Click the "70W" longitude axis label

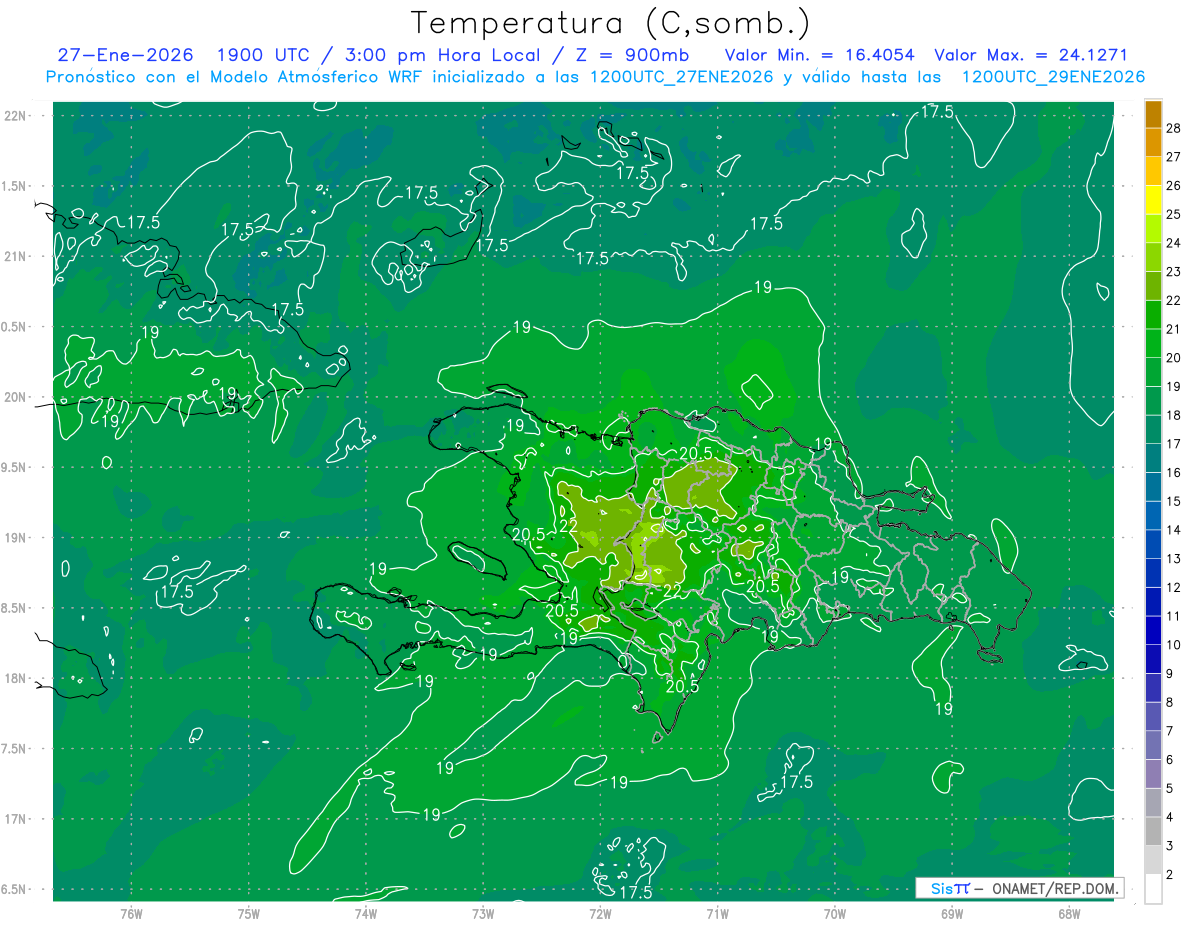click(835, 914)
